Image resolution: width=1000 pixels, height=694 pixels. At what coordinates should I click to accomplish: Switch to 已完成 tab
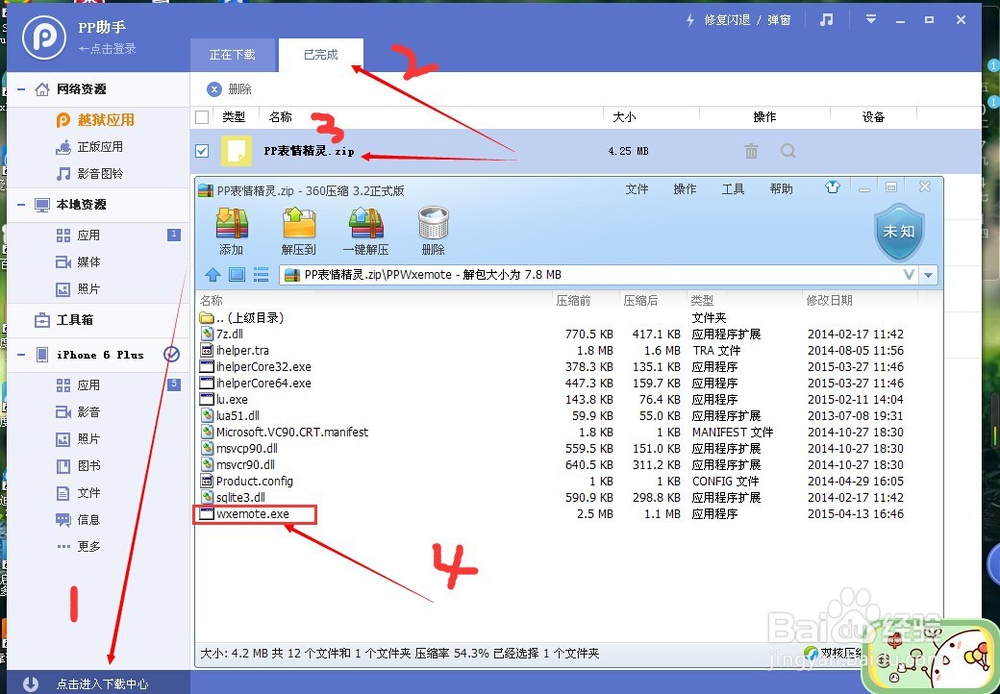pos(321,55)
